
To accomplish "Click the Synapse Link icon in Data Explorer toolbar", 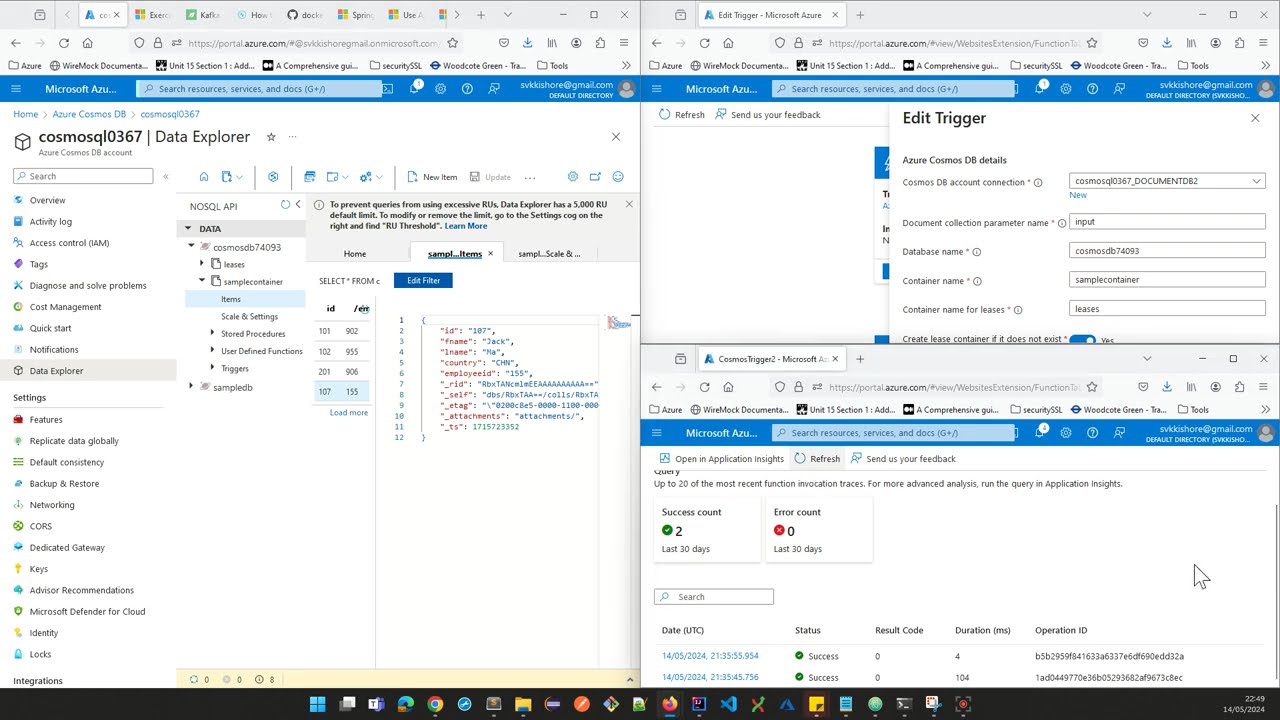I will click(x=273, y=177).
